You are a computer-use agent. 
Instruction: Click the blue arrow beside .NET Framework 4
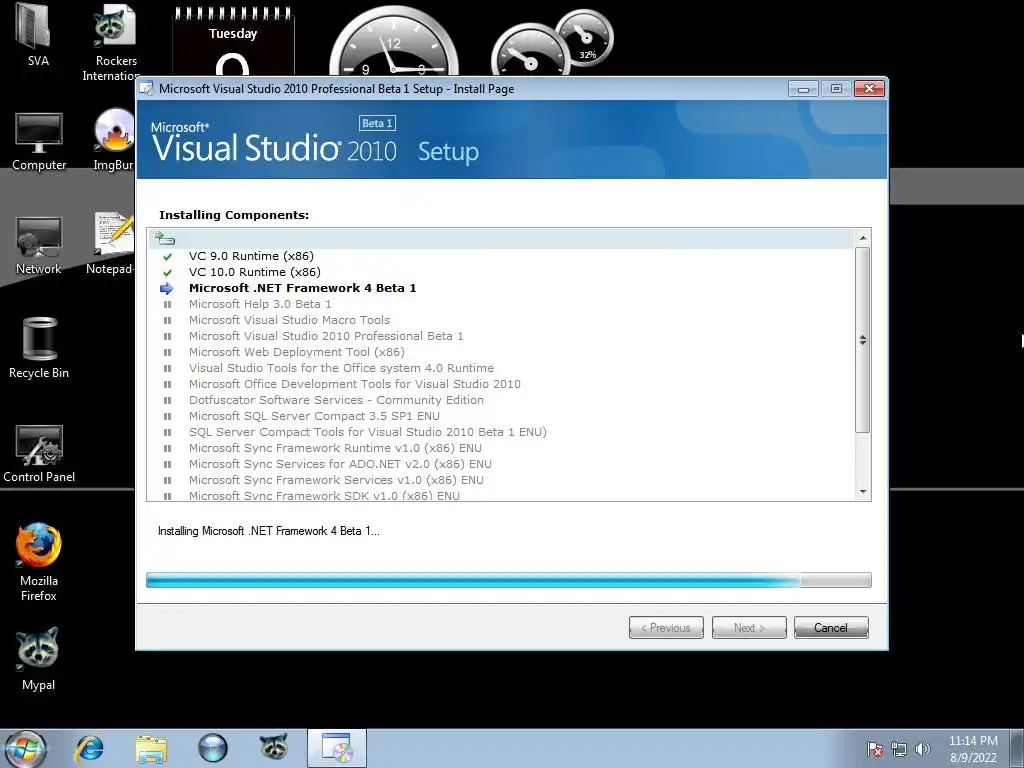[x=167, y=289]
